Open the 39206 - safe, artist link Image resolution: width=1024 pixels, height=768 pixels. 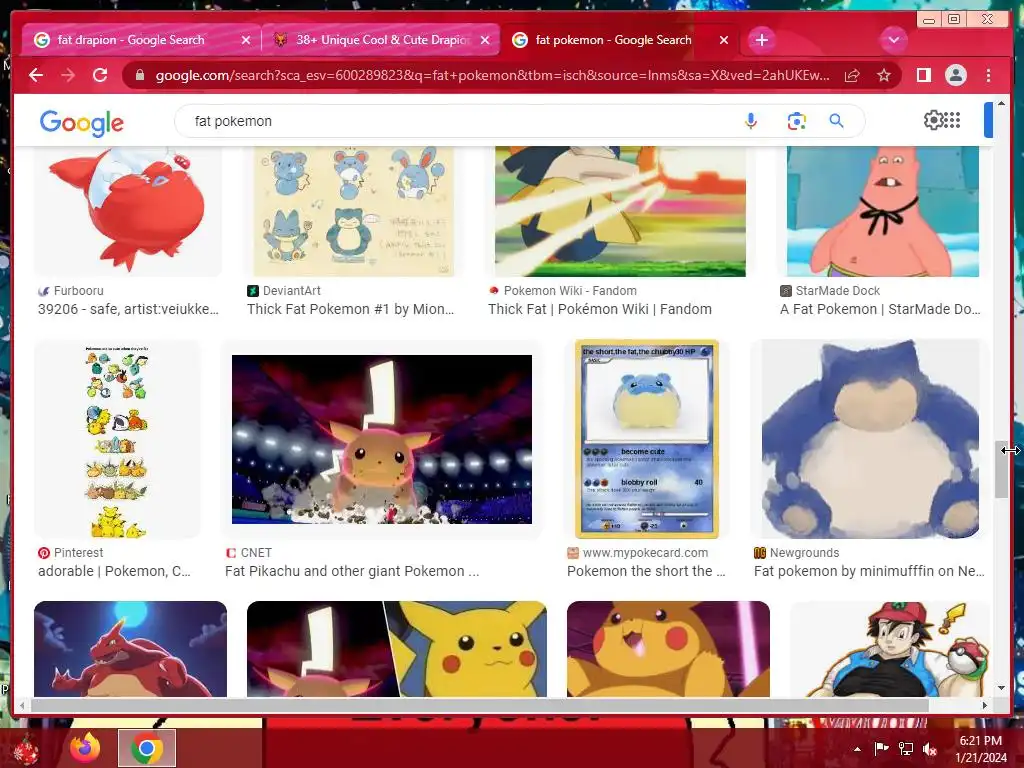pyautogui.click(x=128, y=309)
